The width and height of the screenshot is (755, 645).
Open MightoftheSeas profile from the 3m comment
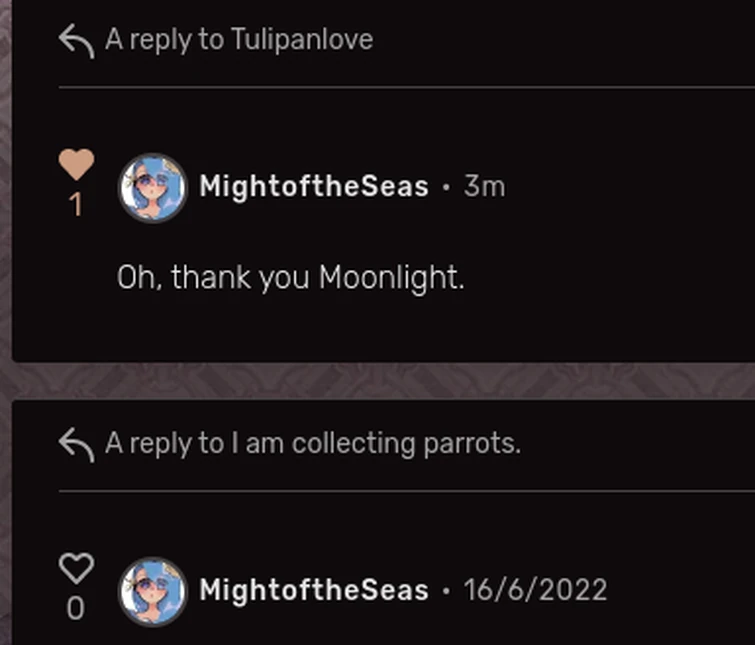[x=313, y=187]
